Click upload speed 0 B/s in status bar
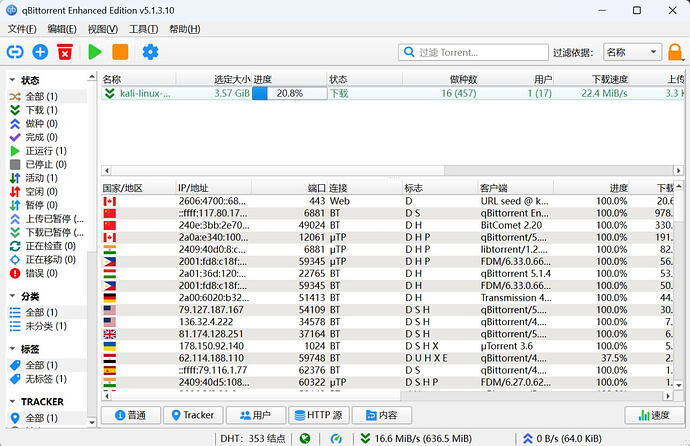 (x=562, y=439)
